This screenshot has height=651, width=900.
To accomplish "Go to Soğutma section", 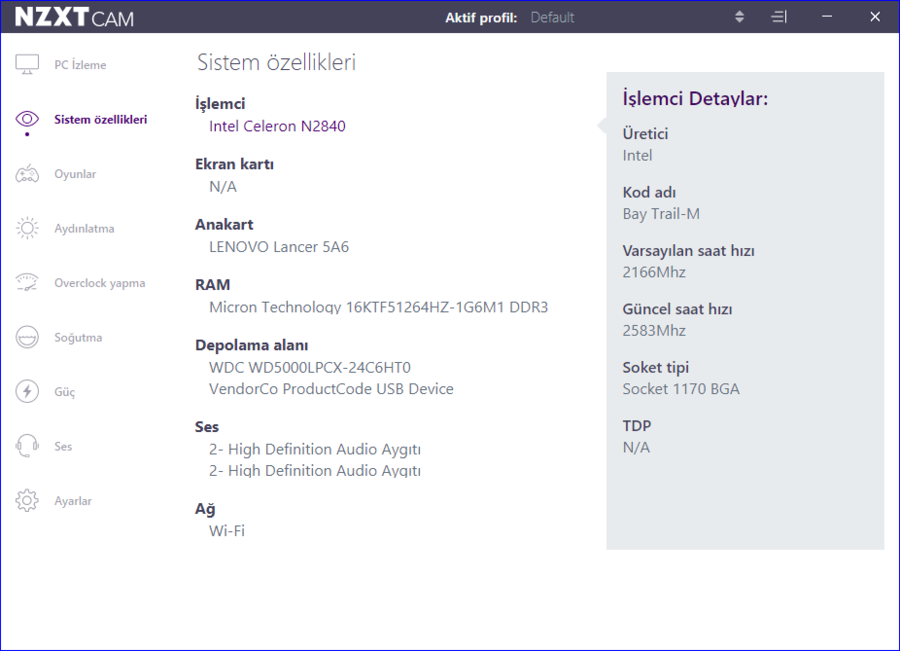I will 78,338.
